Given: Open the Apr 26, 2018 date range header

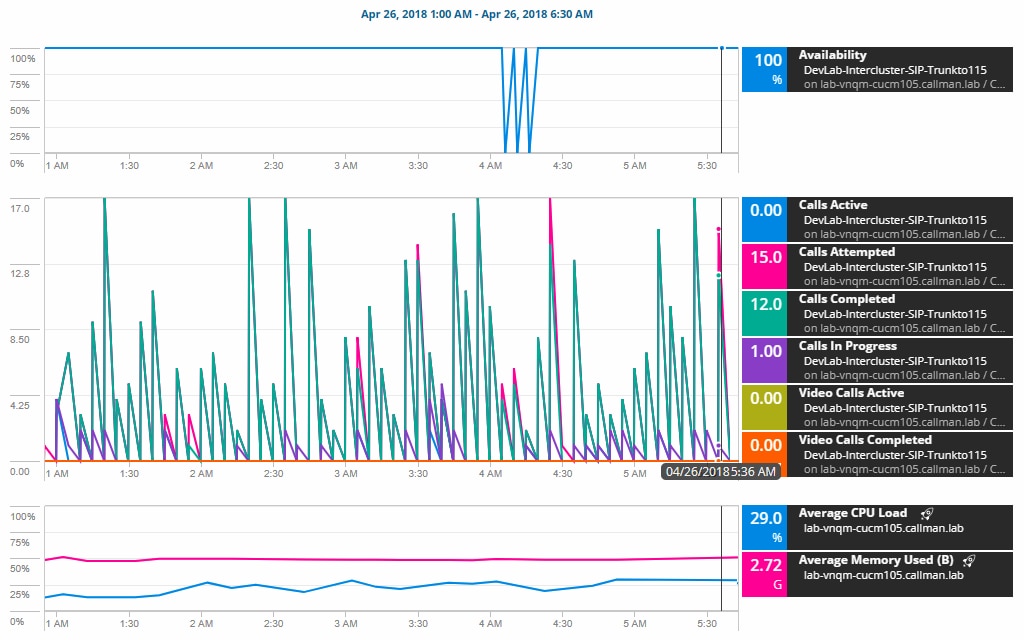Looking at the screenshot, I should coord(476,15).
